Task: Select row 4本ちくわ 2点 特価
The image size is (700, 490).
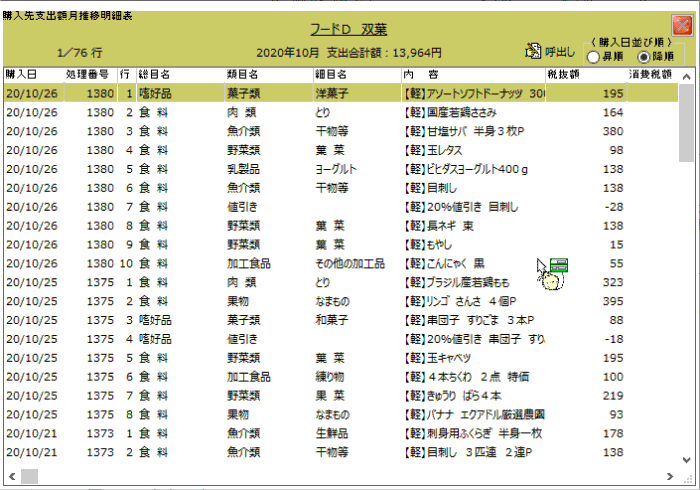Action: click(x=341, y=377)
